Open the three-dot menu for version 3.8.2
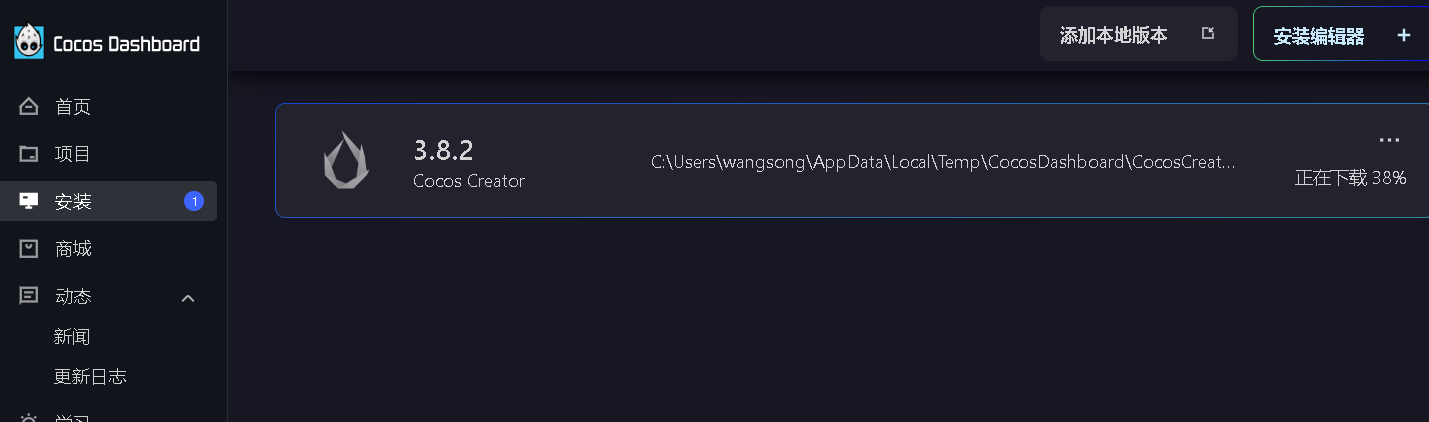This screenshot has width=1429, height=422. [x=1389, y=140]
